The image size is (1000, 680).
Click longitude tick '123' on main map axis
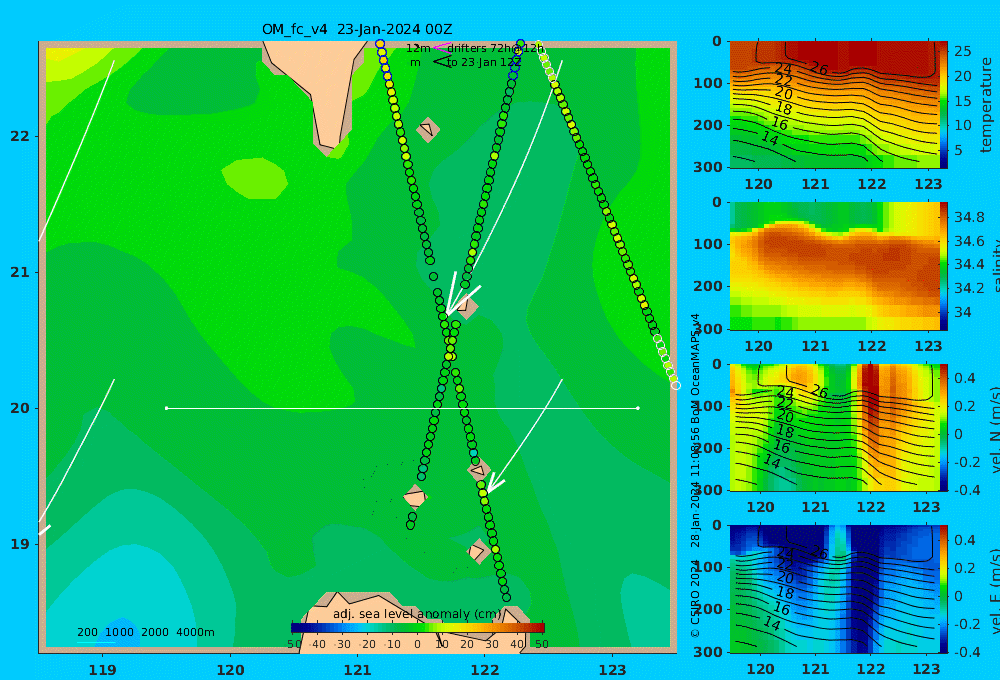coord(612,670)
